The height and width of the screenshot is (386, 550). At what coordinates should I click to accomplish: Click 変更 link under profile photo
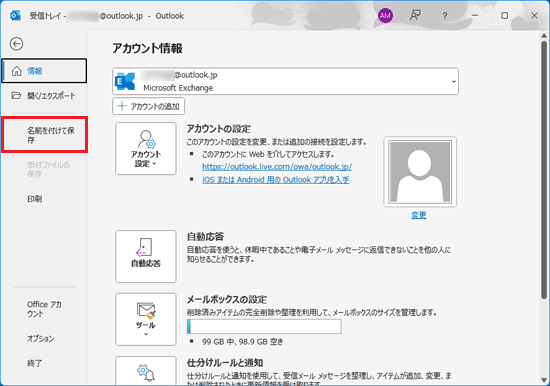tap(419, 215)
